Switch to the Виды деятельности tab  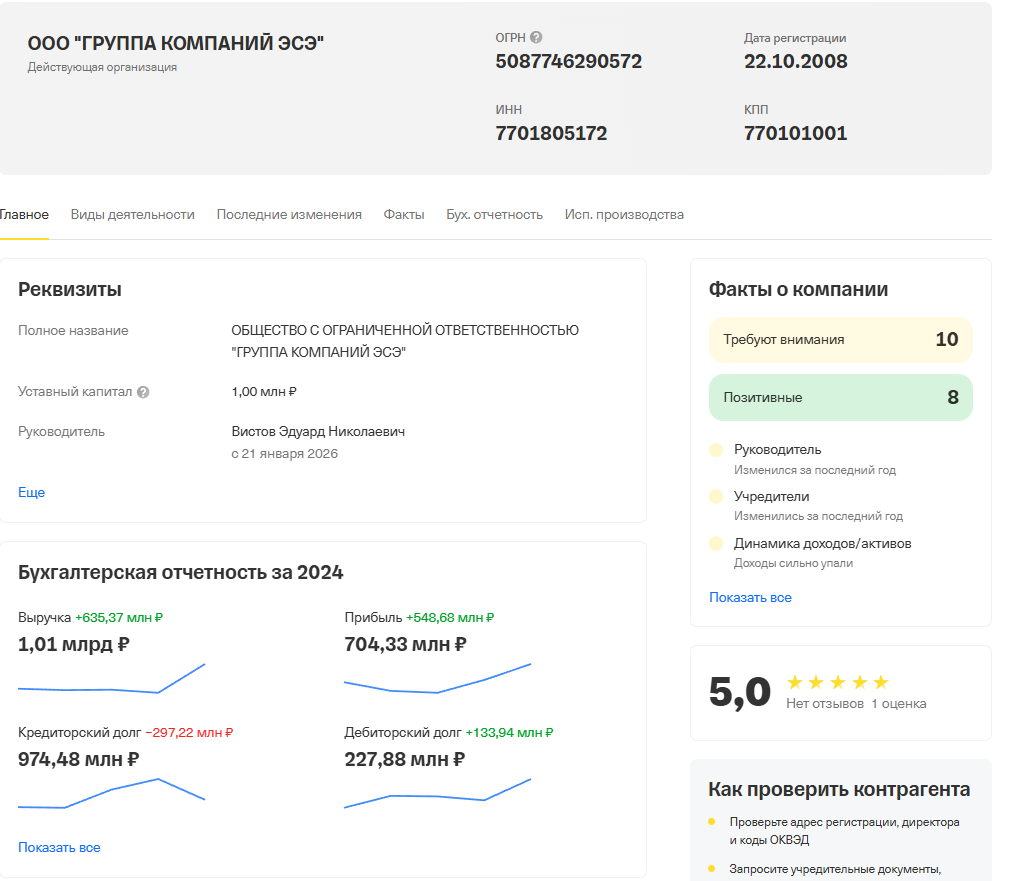[x=132, y=214]
